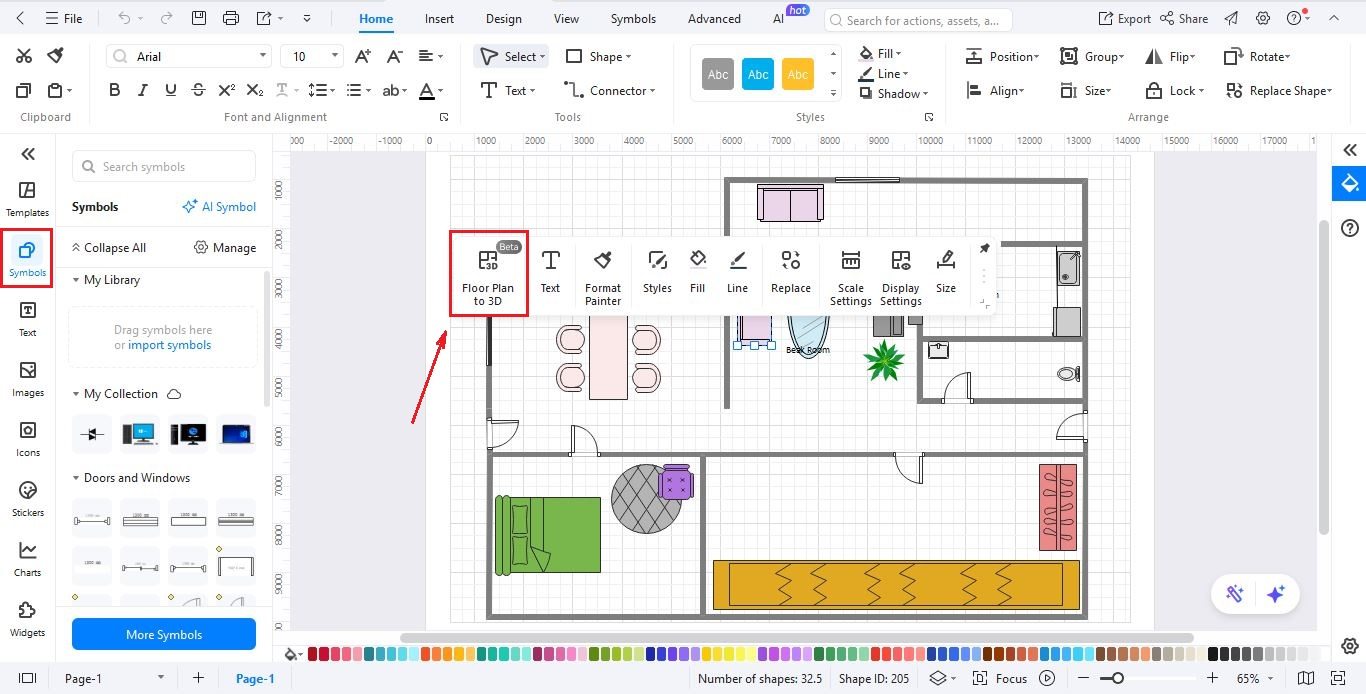The width and height of the screenshot is (1366, 694).
Task: Click the AI Symbol button
Action: [x=219, y=207]
